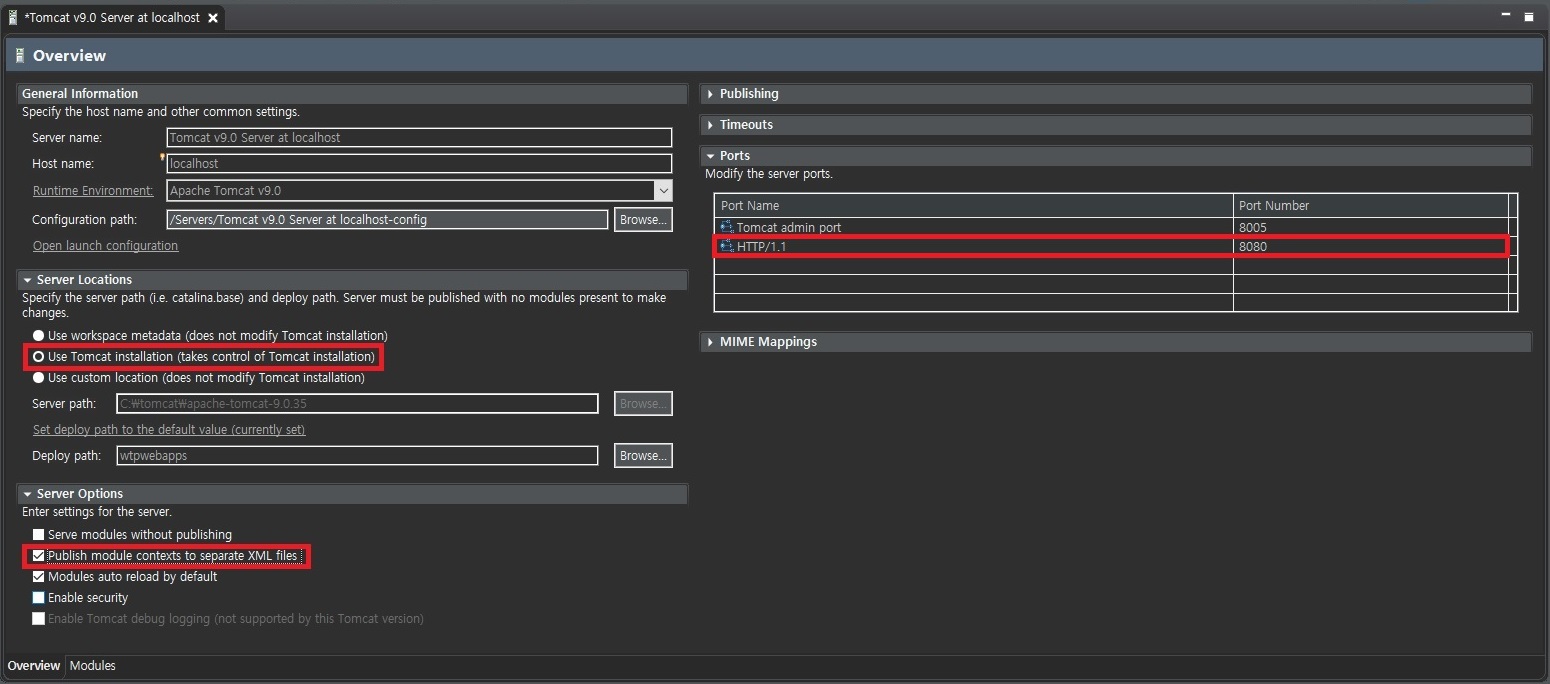Click the Server name input field
Image resolution: width=1550 pixels, height=684 pixels.
coord(419,138)
